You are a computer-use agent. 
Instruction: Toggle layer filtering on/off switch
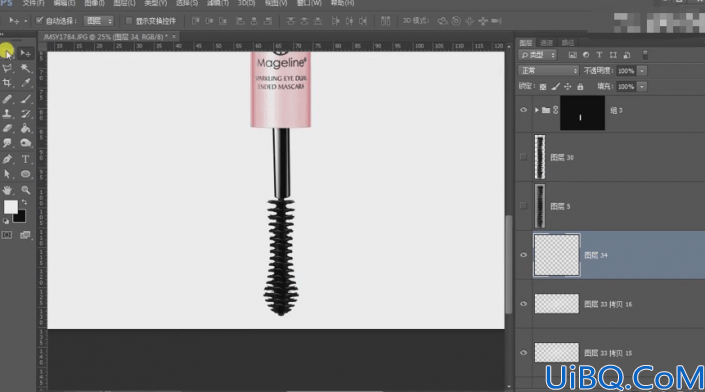645,55
